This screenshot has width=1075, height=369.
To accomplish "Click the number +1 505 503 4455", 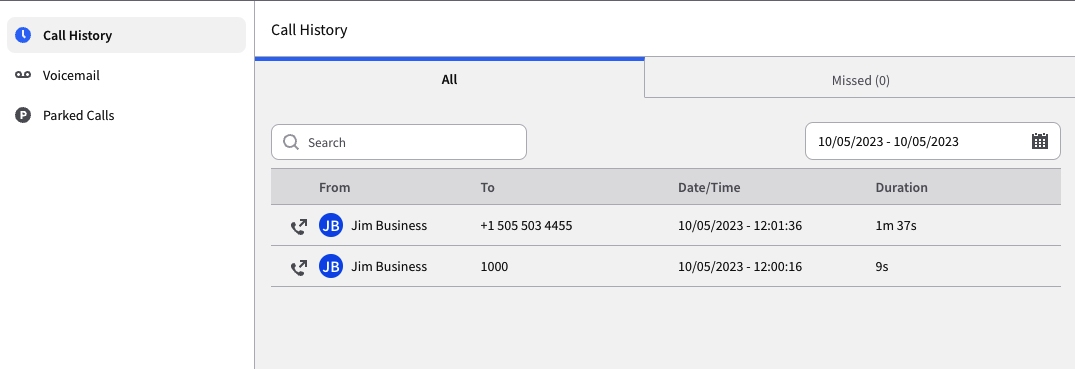I will (x=527, y=226).
